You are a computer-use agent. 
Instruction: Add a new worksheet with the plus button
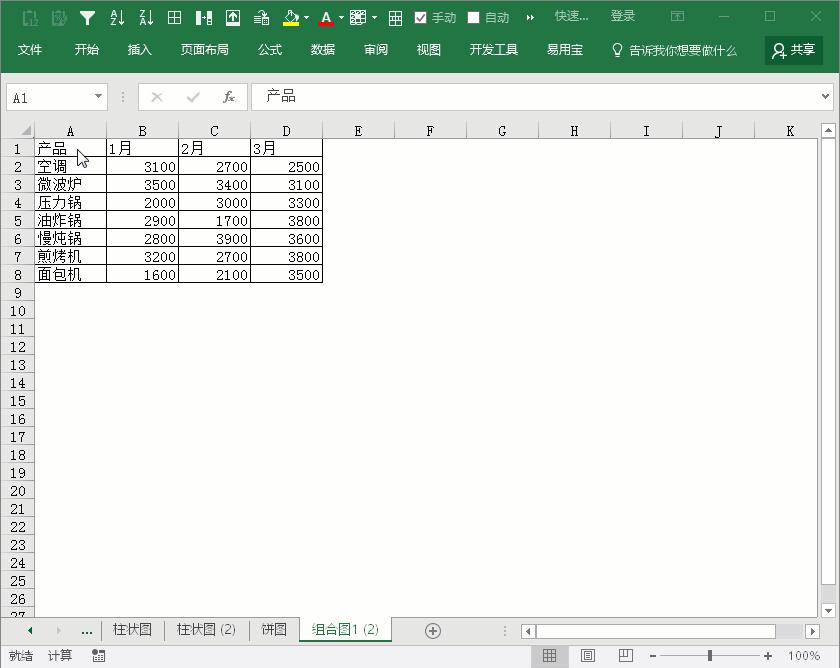432,630
